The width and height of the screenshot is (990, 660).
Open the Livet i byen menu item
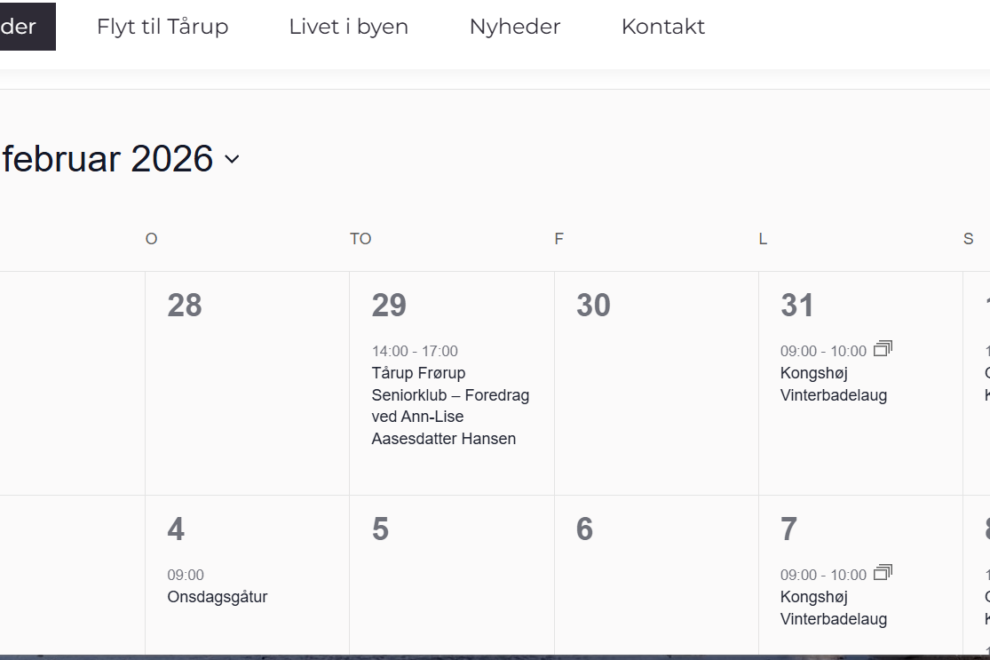coord(348,27)
